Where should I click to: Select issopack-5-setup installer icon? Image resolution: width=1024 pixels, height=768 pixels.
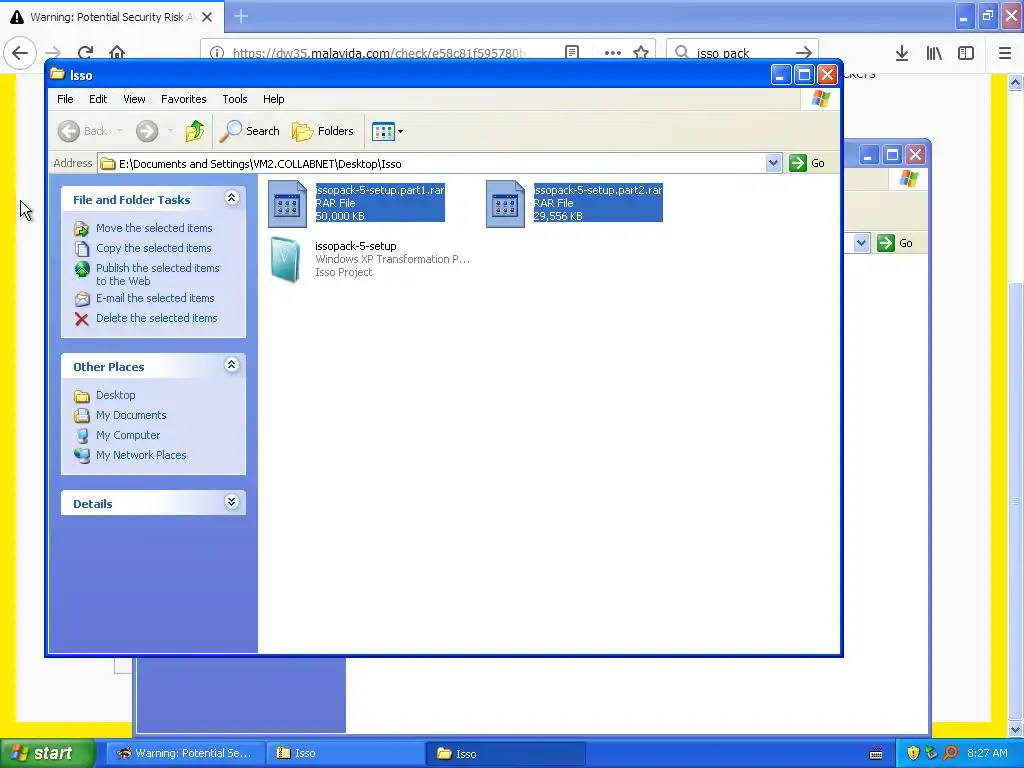[285, 260]
